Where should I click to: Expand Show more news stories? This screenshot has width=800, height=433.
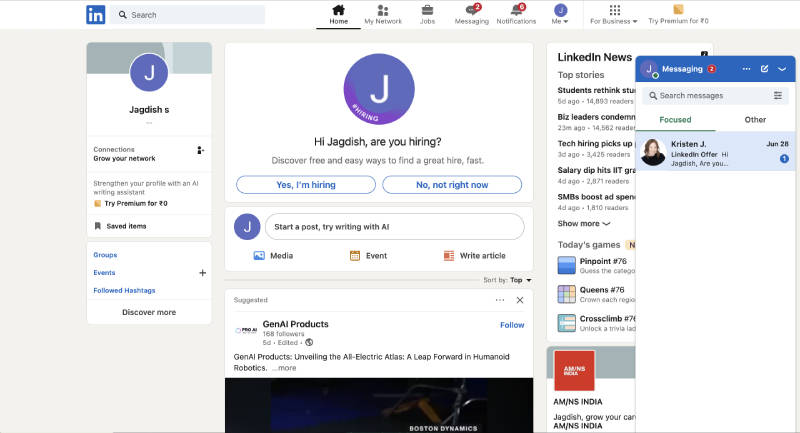coord(584,224)
